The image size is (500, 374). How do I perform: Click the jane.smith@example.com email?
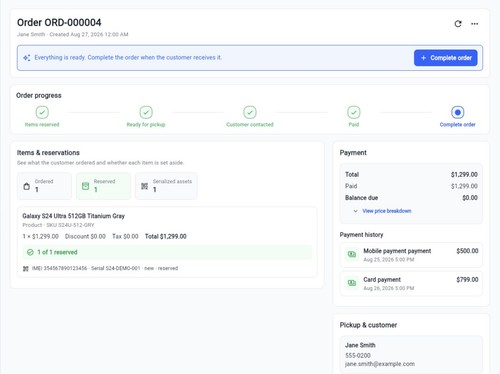pos(380,364)
